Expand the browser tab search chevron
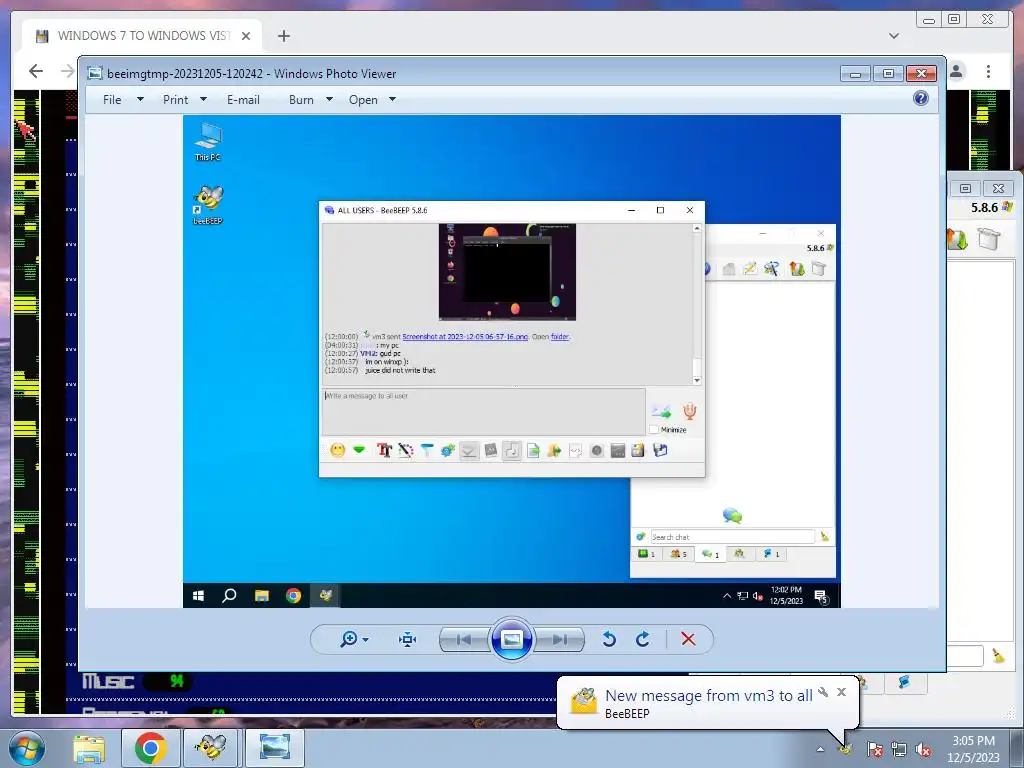The image size is (1024, 768). (893, 36)
